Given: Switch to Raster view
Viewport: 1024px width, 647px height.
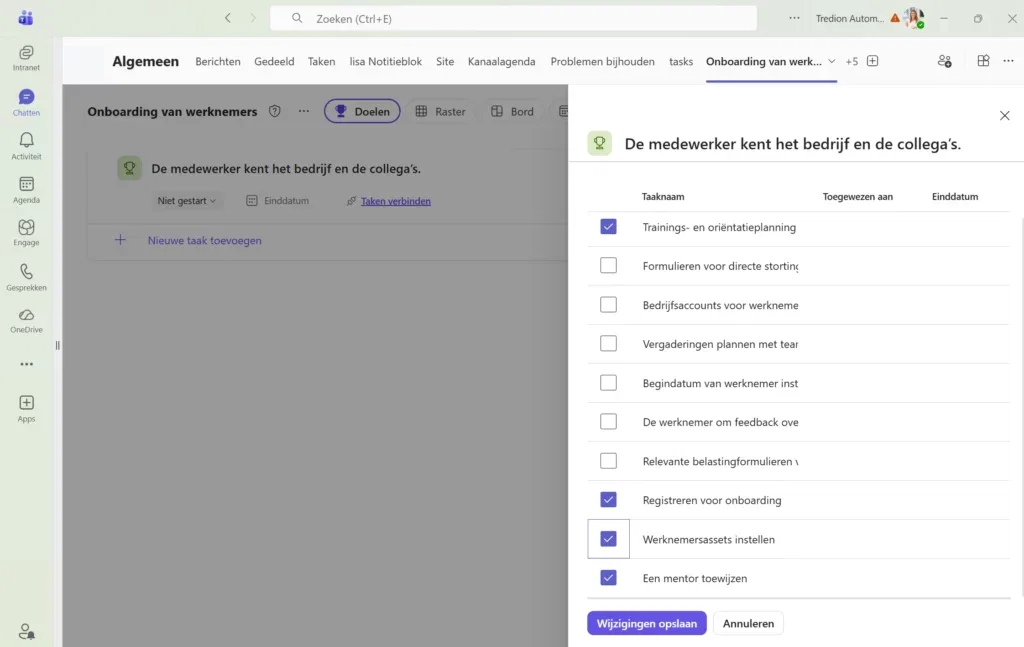Looking at the screenshot, I should (x=441, y=111).
